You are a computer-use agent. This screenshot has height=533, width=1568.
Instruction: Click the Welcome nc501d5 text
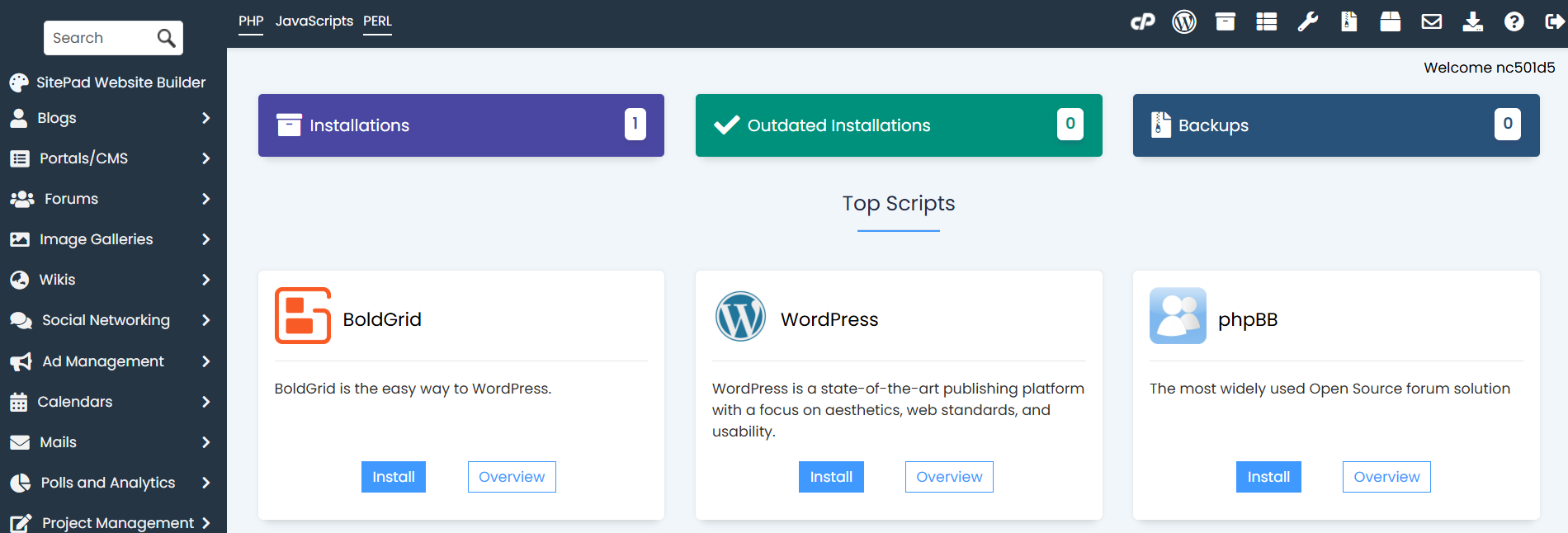(1490, 68)
